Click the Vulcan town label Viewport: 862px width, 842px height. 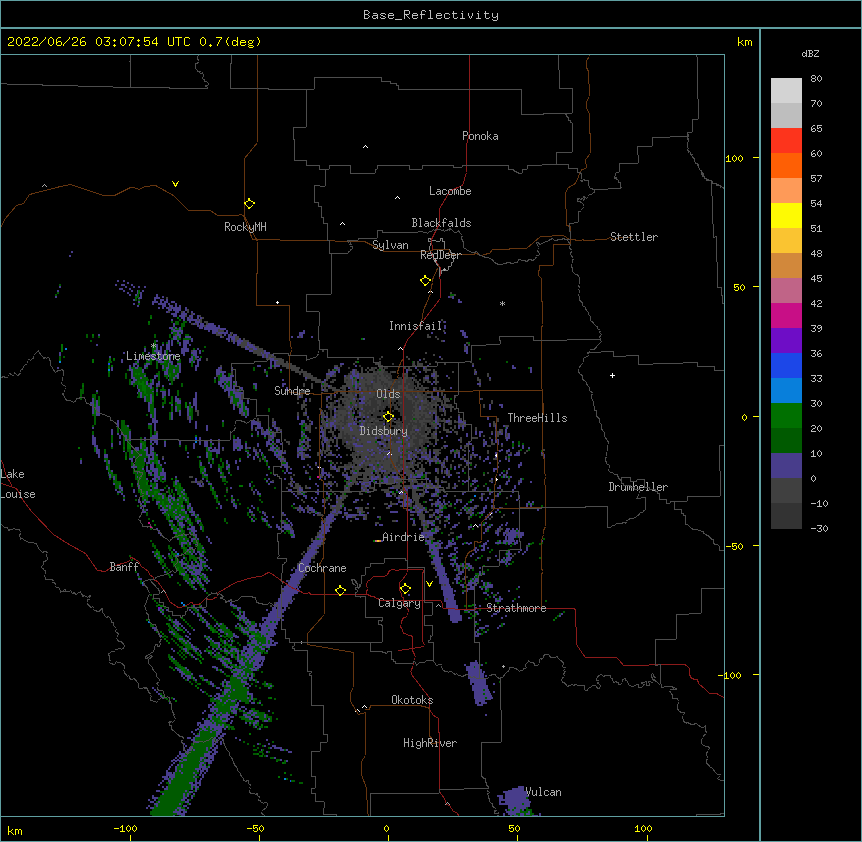click(543, 792)
